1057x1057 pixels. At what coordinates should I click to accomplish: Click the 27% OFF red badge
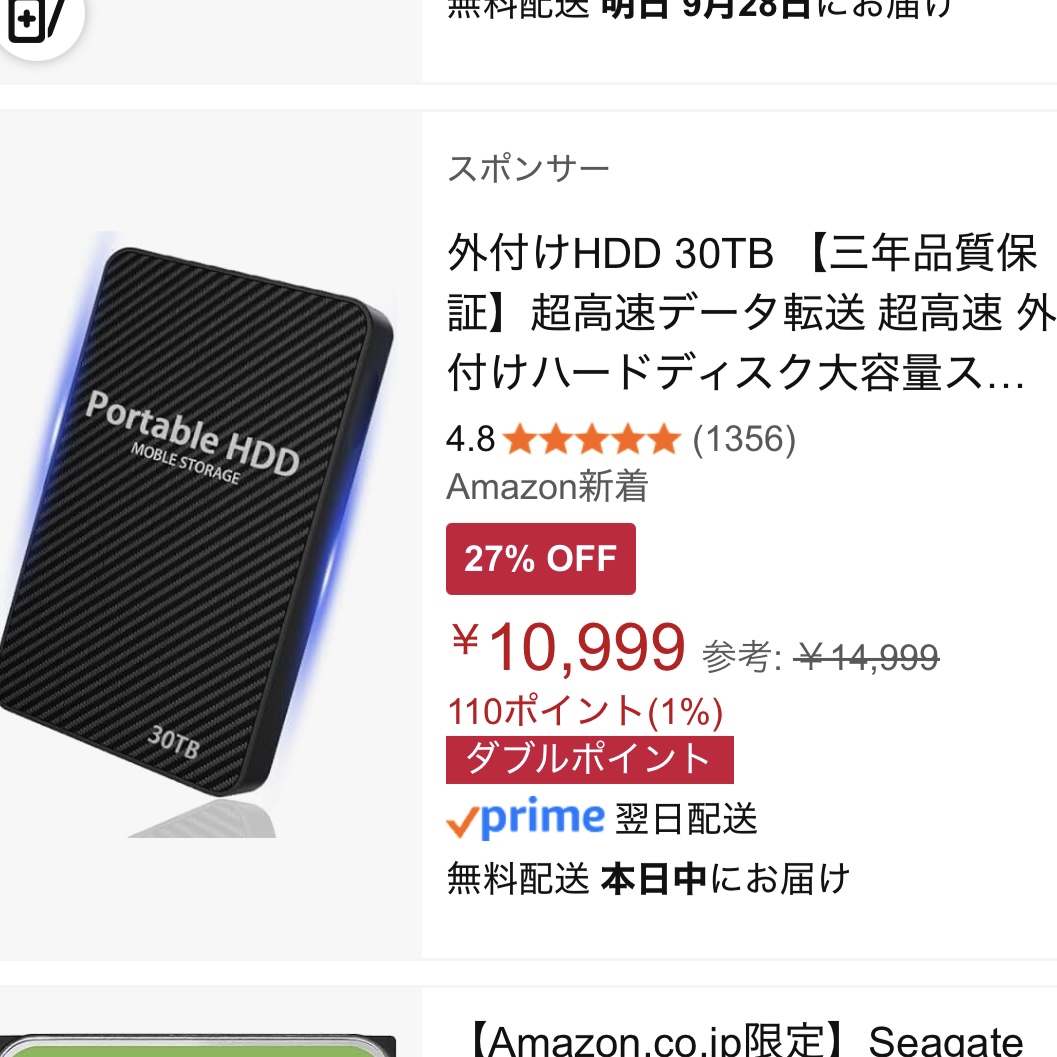click(x=541, y=559)
